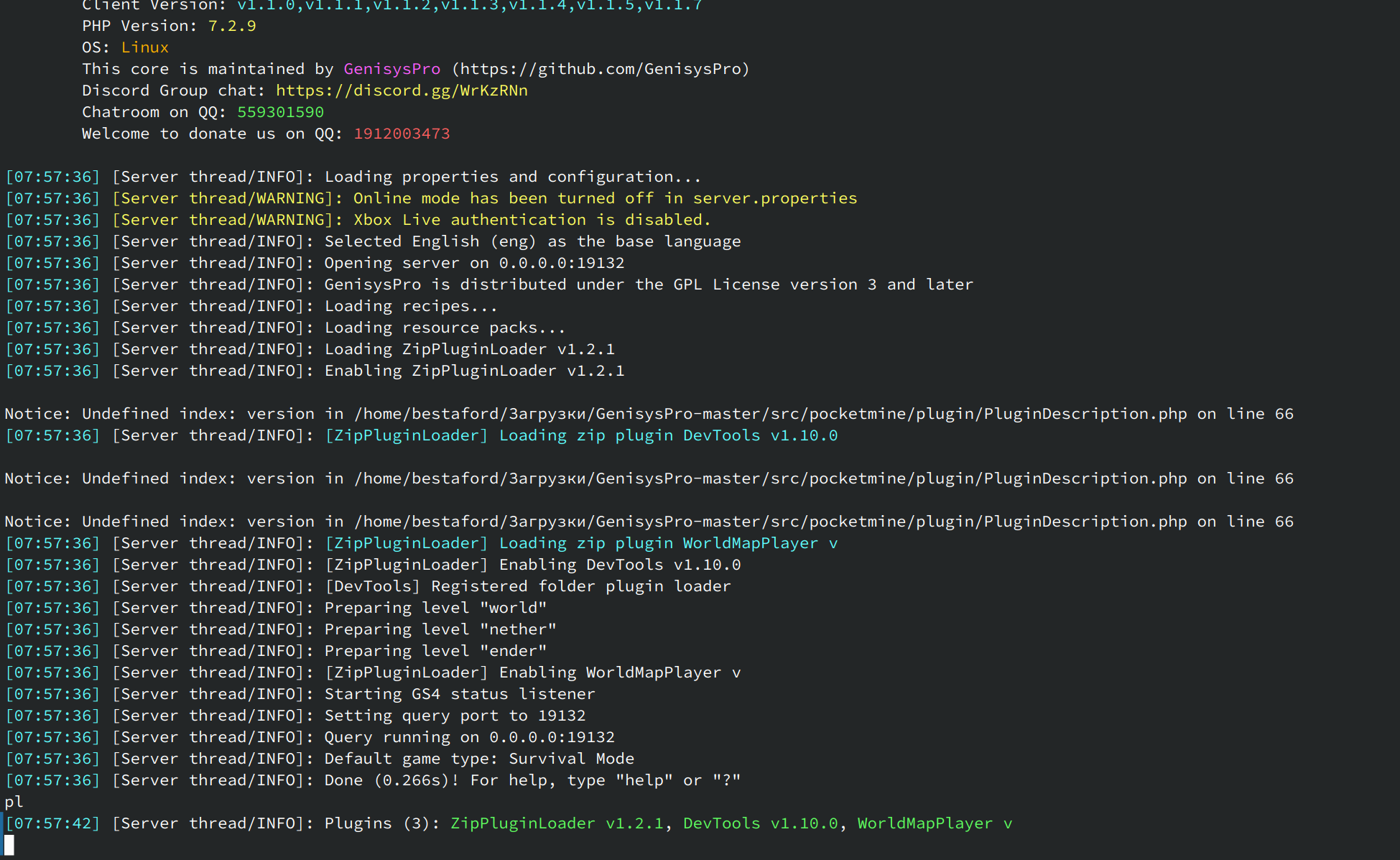The height and width of the screenshot is (860, 1400).
Task: Click the GenisysPro GitHub URL
Action: coord(601,69)
